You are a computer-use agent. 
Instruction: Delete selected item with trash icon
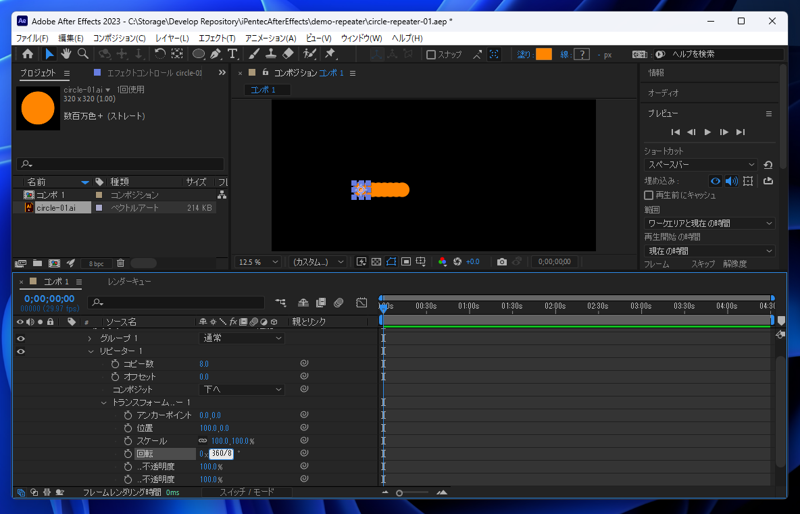click(121, 264)
